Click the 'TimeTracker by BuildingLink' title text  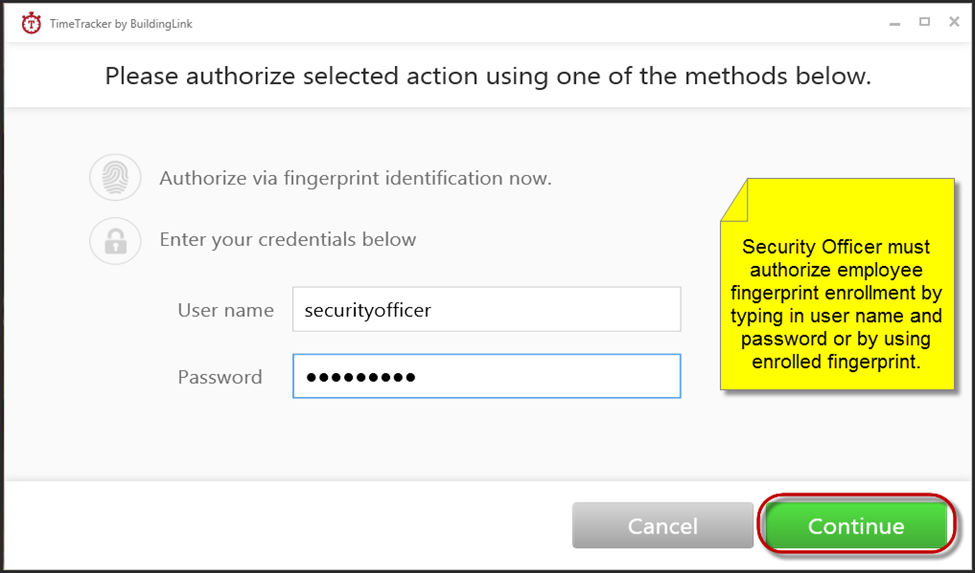121,24
